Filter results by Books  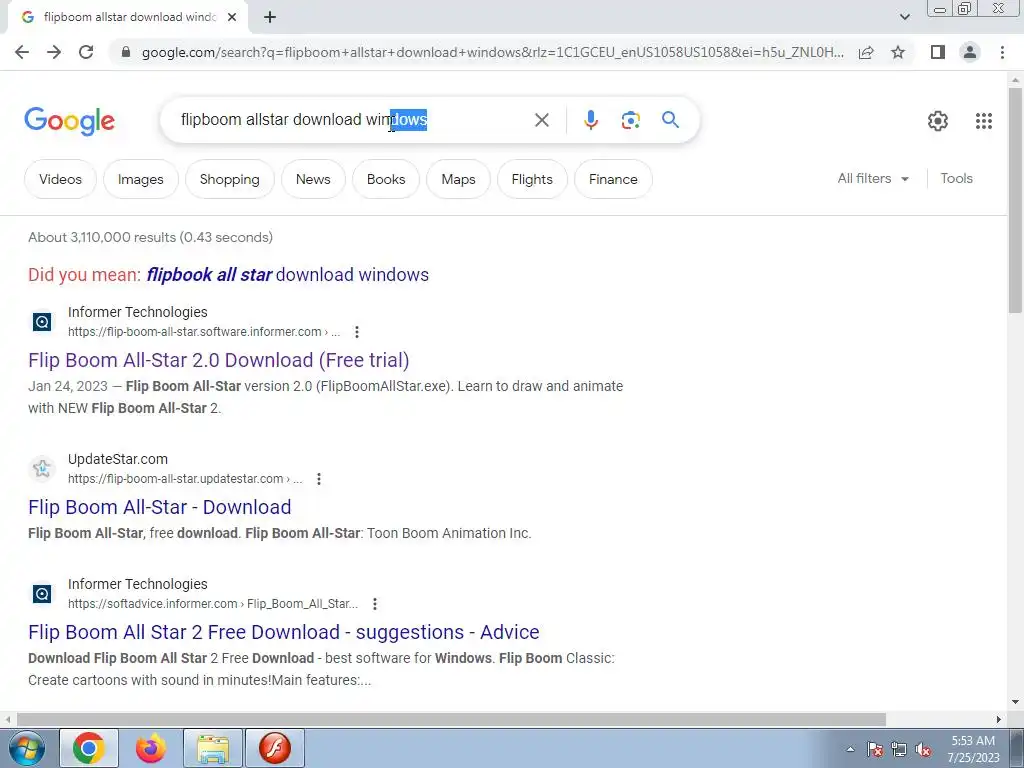pos(386,179)
